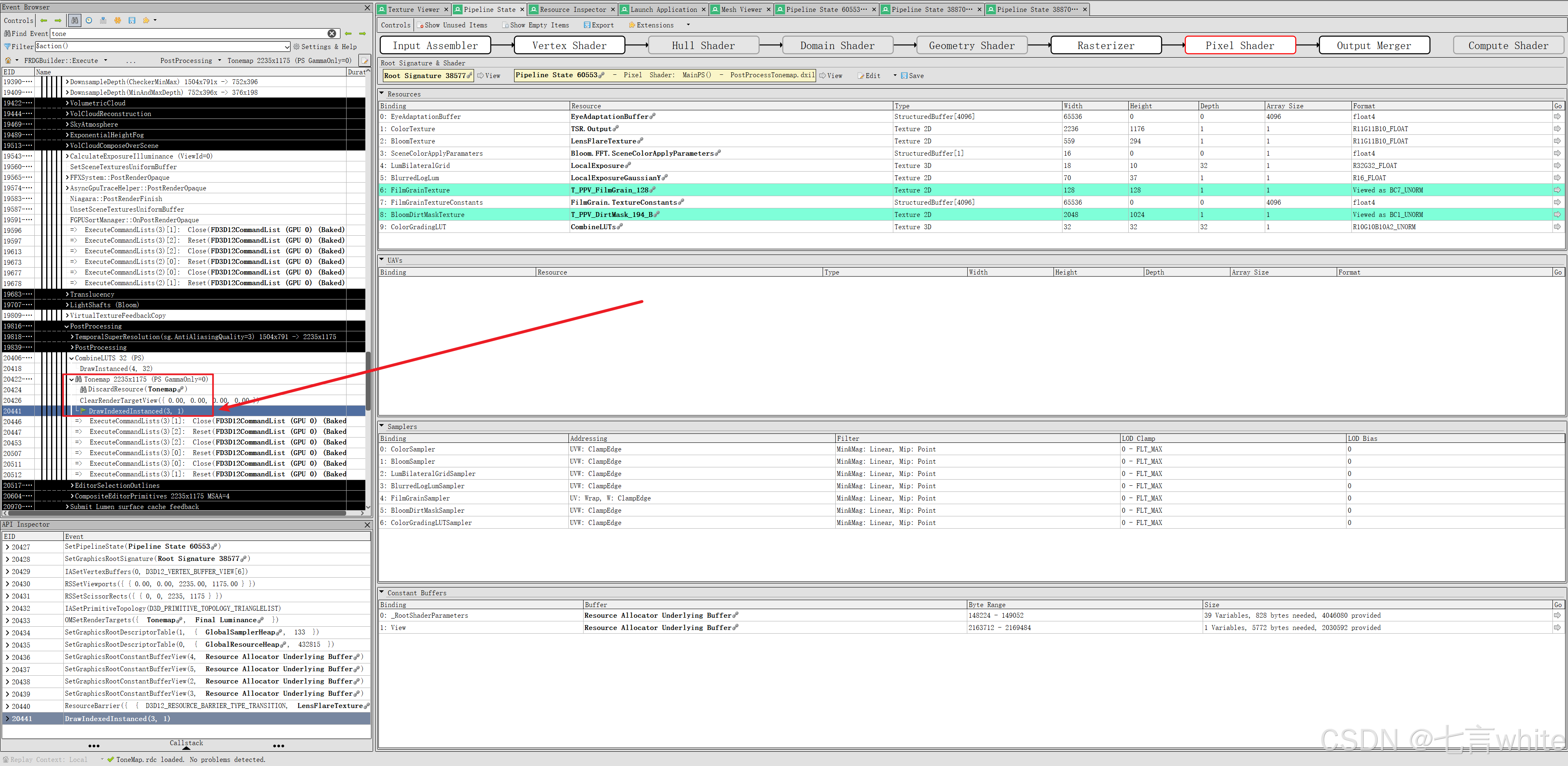Click the blue floppy export icon
The width and height of the screenshot is (1568, 766).
point(132,20)
